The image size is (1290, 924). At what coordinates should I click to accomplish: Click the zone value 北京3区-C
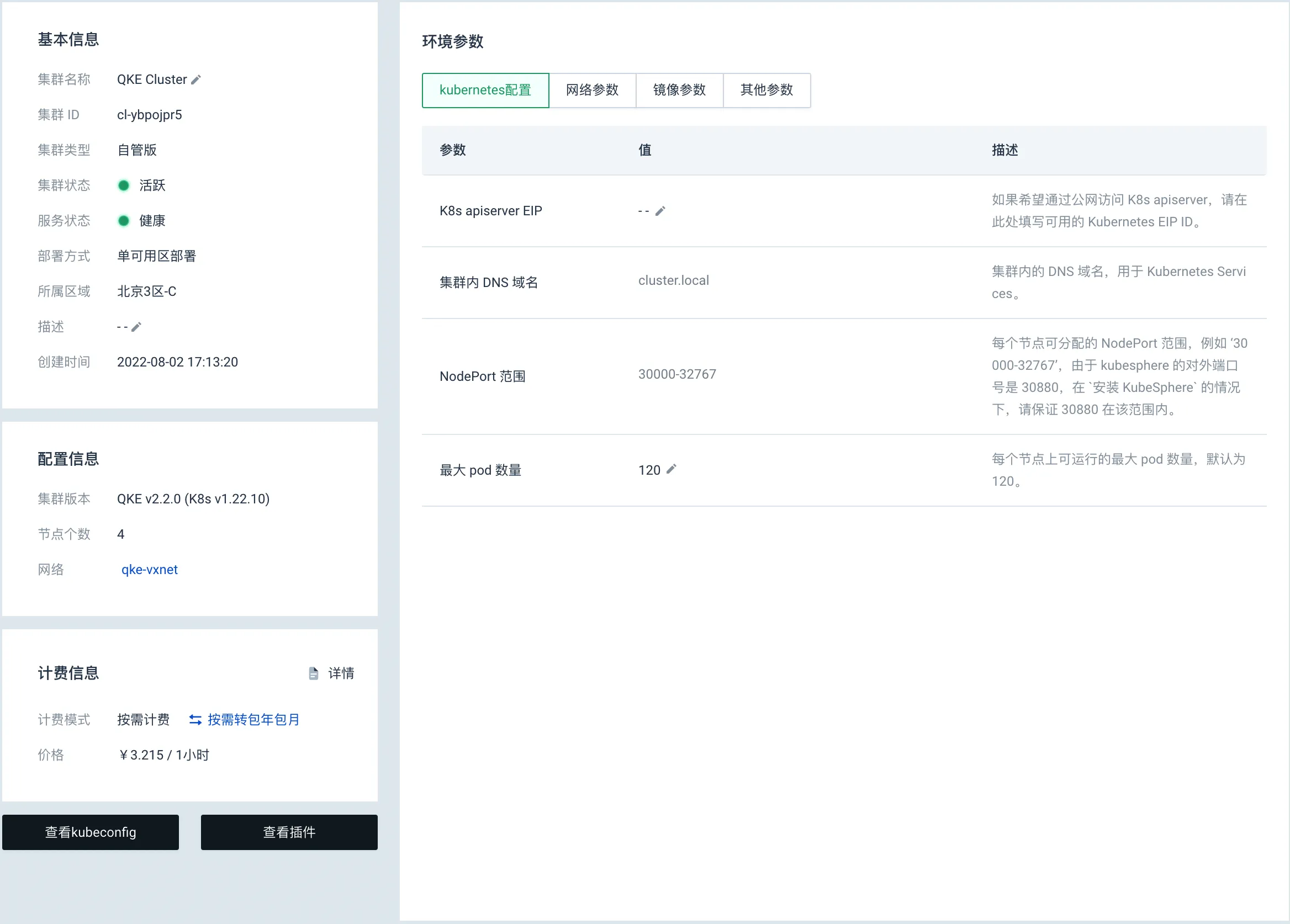click(147, 291)
